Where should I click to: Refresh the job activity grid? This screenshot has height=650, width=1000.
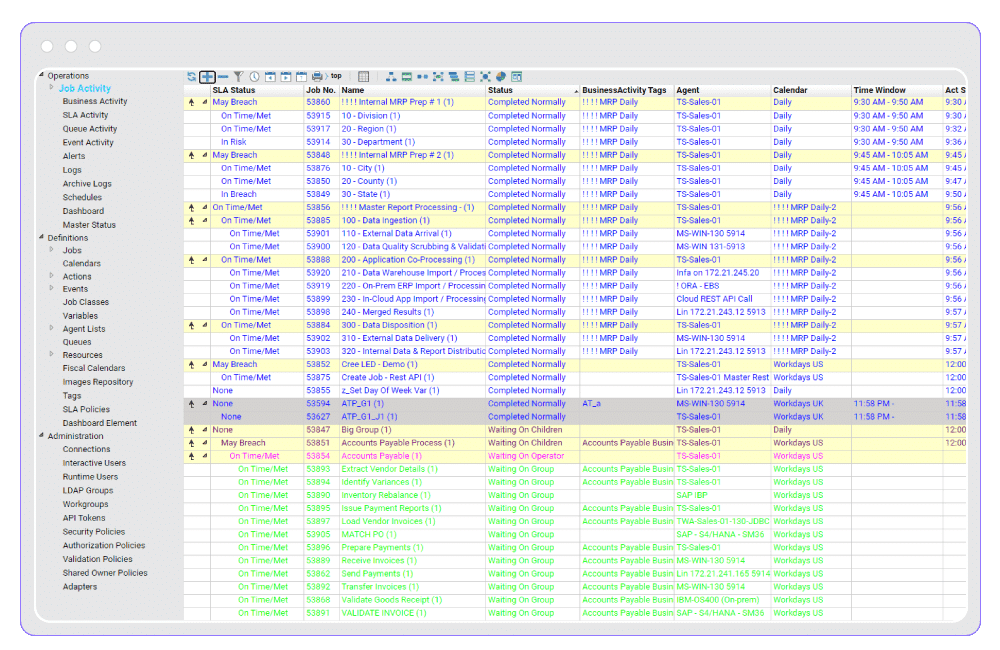(x=193, y=76)
